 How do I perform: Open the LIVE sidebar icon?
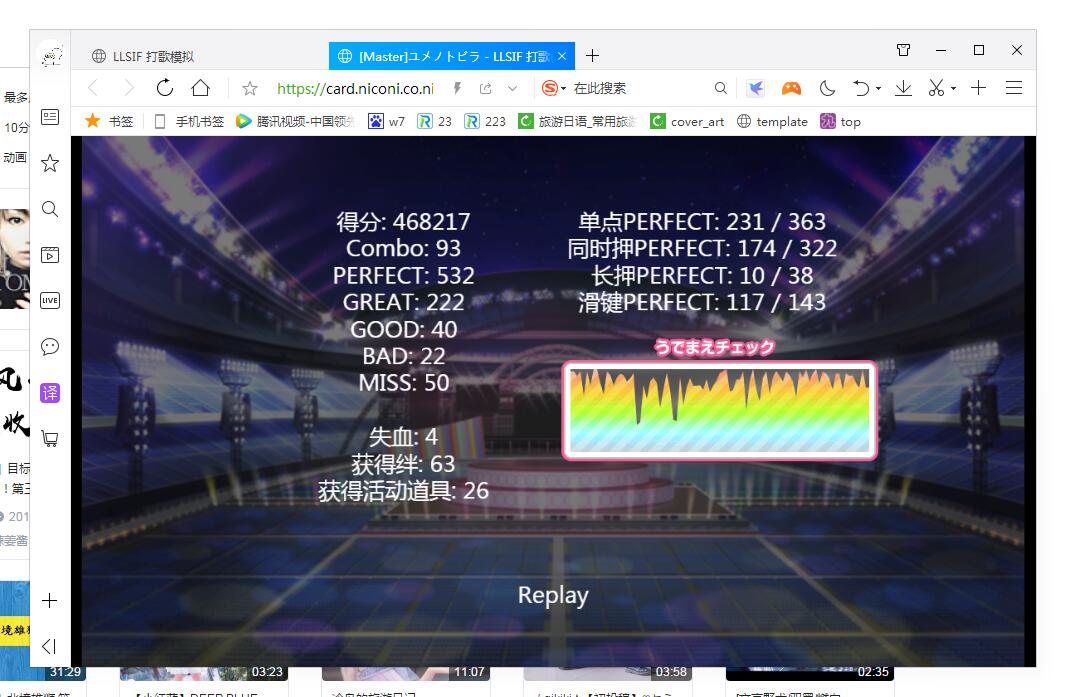[50, 301]
